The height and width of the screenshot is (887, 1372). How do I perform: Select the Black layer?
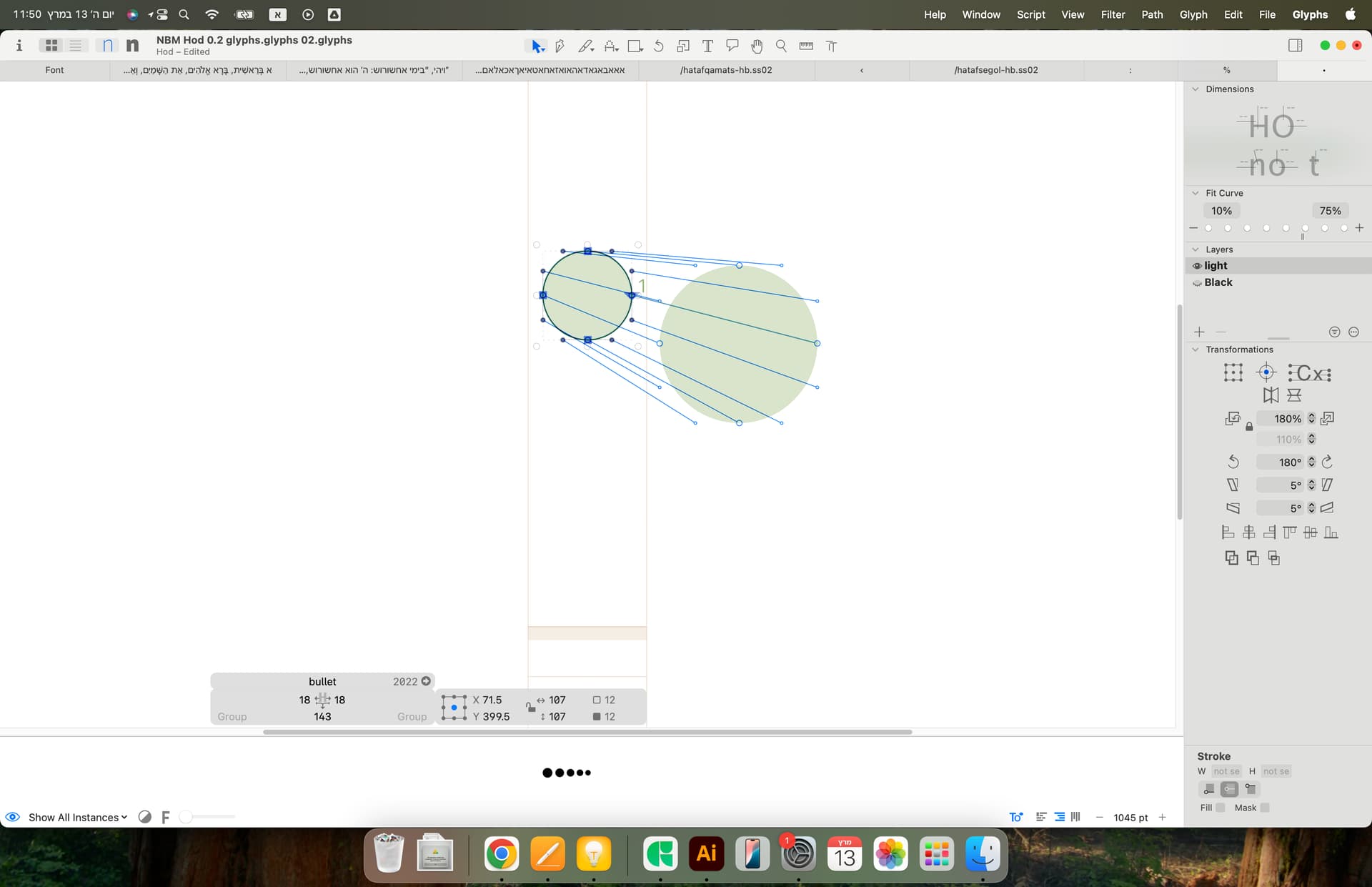(x=1218, y=282)
